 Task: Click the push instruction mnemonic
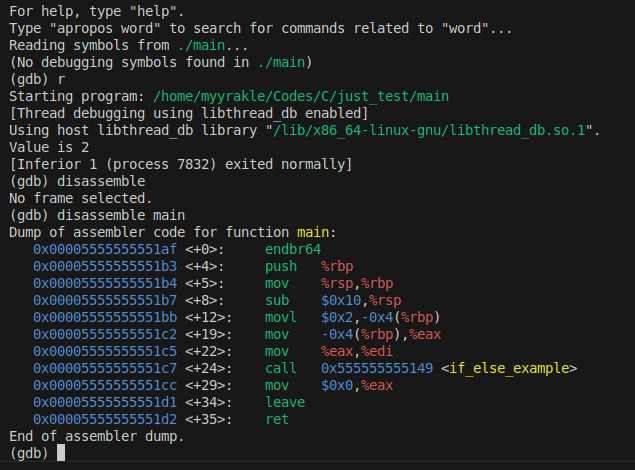tap(281, 267)
